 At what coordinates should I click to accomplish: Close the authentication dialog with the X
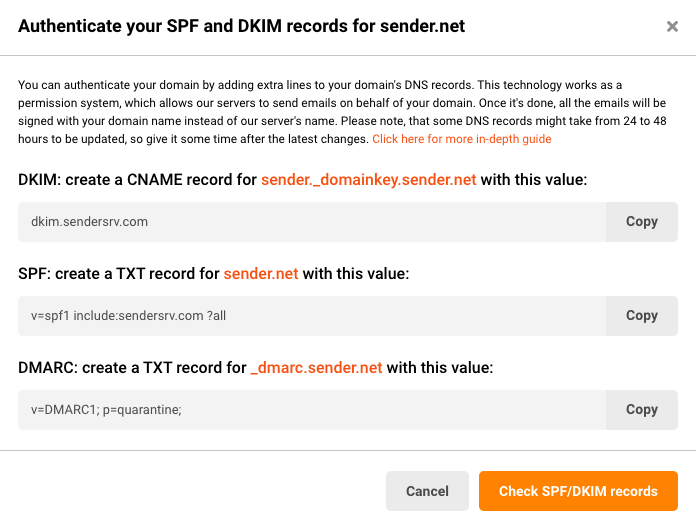coord(672,27)
